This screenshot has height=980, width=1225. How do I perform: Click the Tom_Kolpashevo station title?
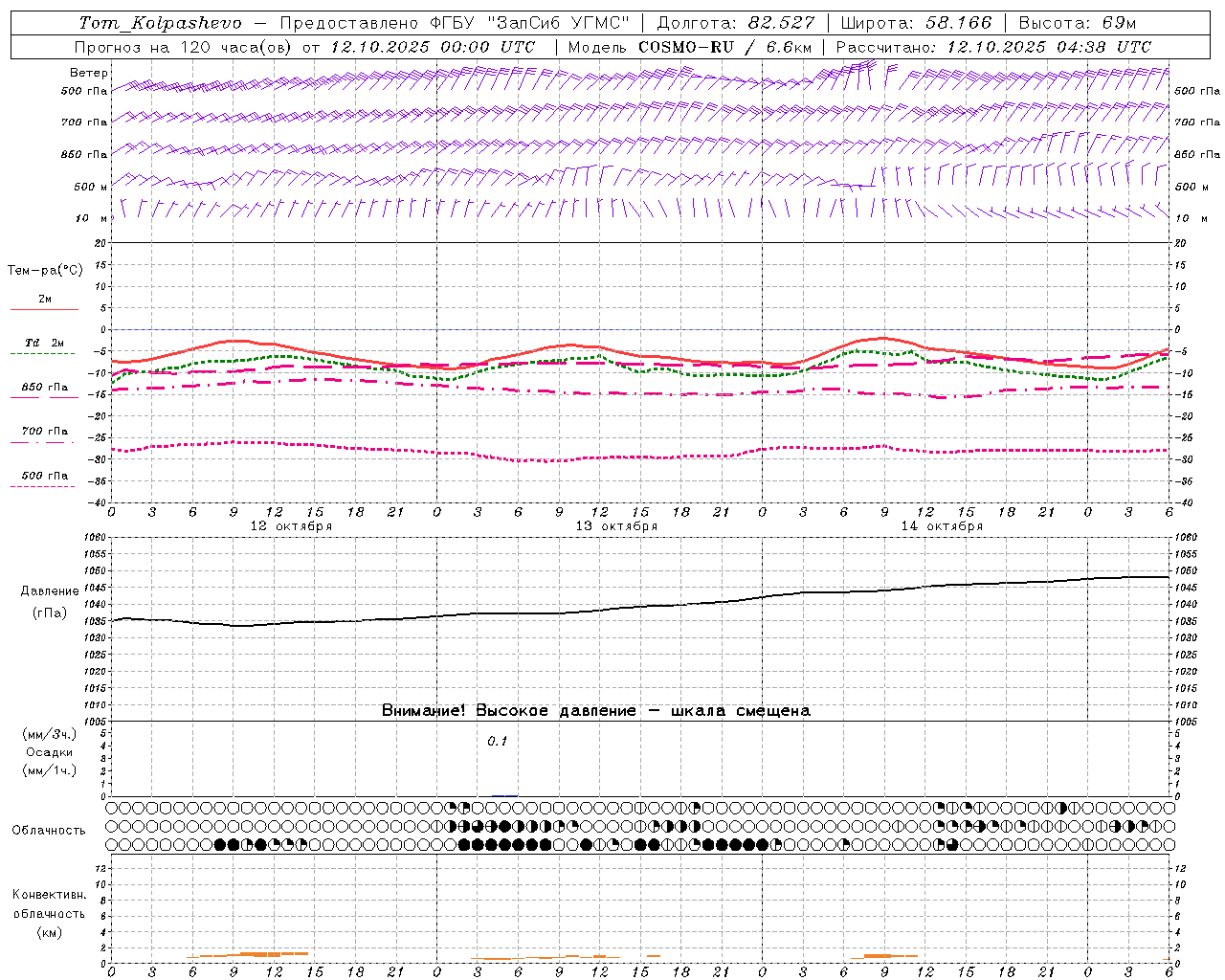click(x=160, y=23)
